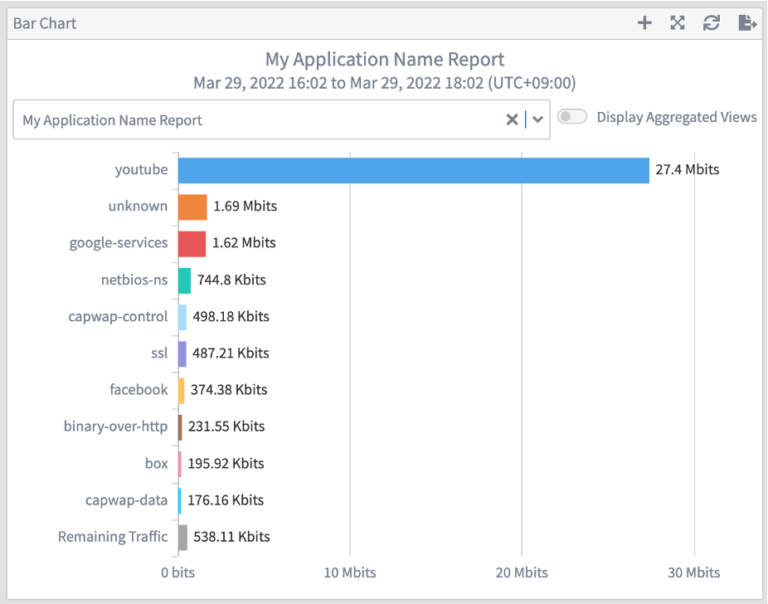This screenshot has height=604, width=768.
Task: Expand the Bar Chart panel to fullscreen
Action: point(678,23)
